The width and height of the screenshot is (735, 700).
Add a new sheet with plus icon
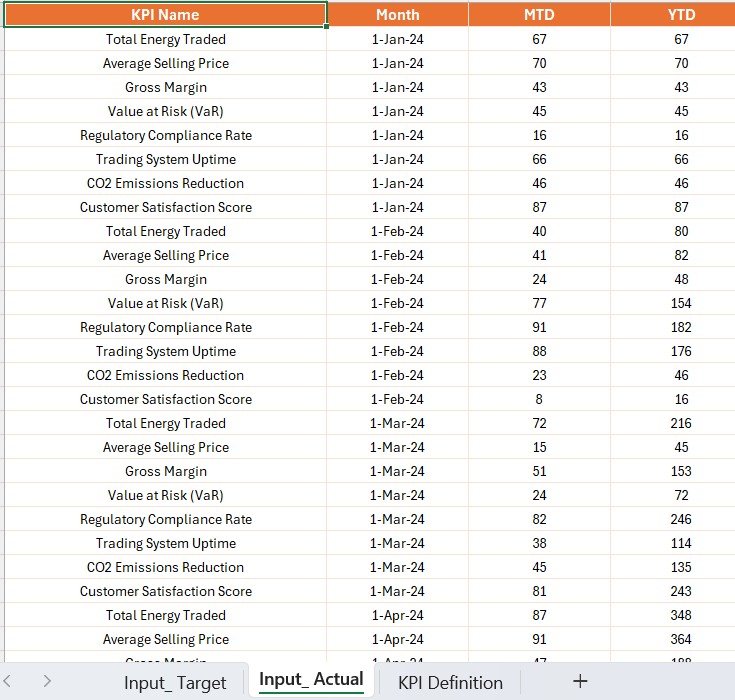point(580,681)
